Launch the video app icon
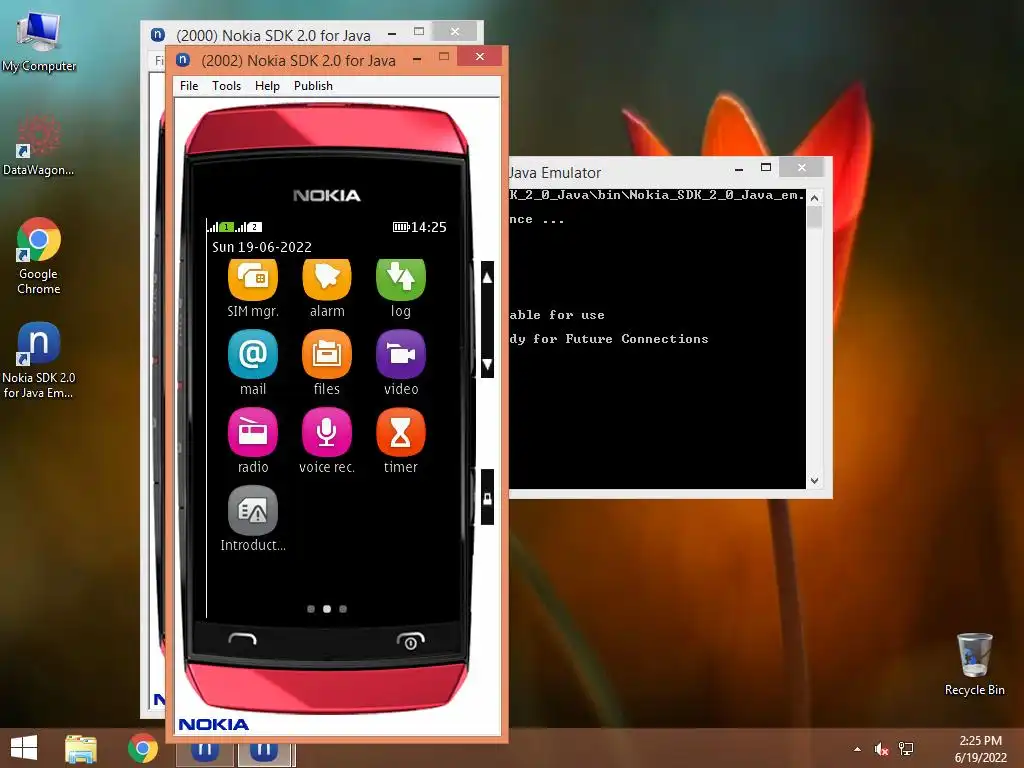 pyautogui.click(x=400, y=354)
